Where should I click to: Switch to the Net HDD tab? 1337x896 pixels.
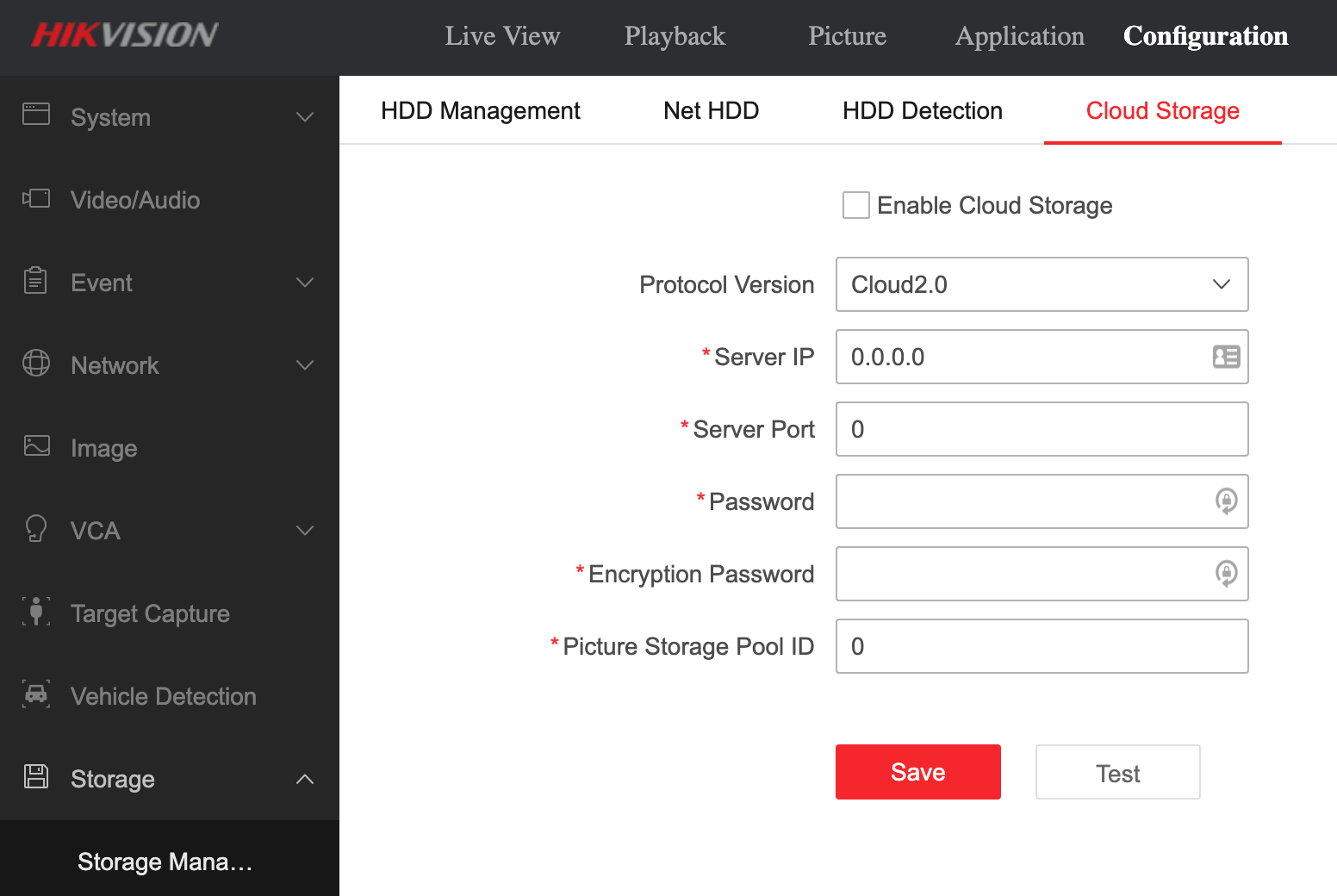(711, 110)
